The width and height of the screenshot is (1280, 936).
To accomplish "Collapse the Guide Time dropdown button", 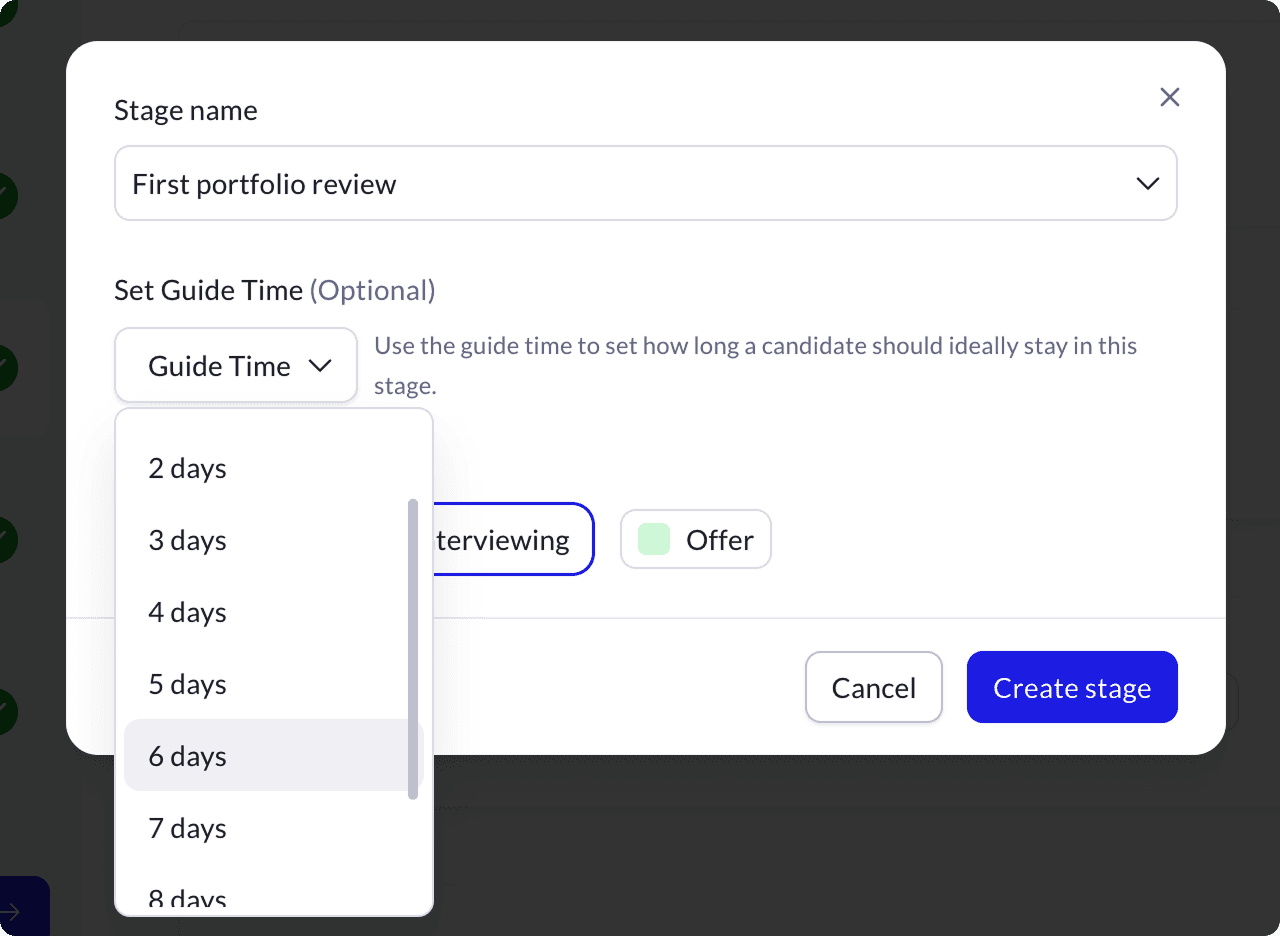I will click(236, 366).
